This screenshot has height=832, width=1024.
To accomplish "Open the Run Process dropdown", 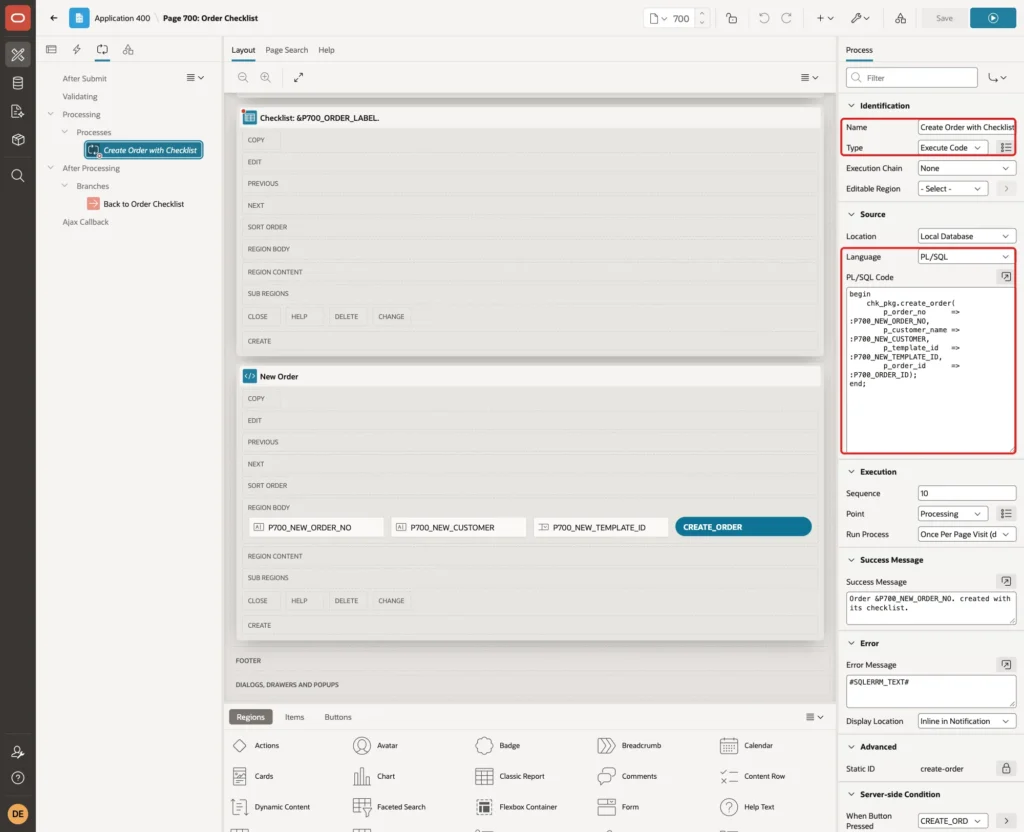I will pos(967,534).
